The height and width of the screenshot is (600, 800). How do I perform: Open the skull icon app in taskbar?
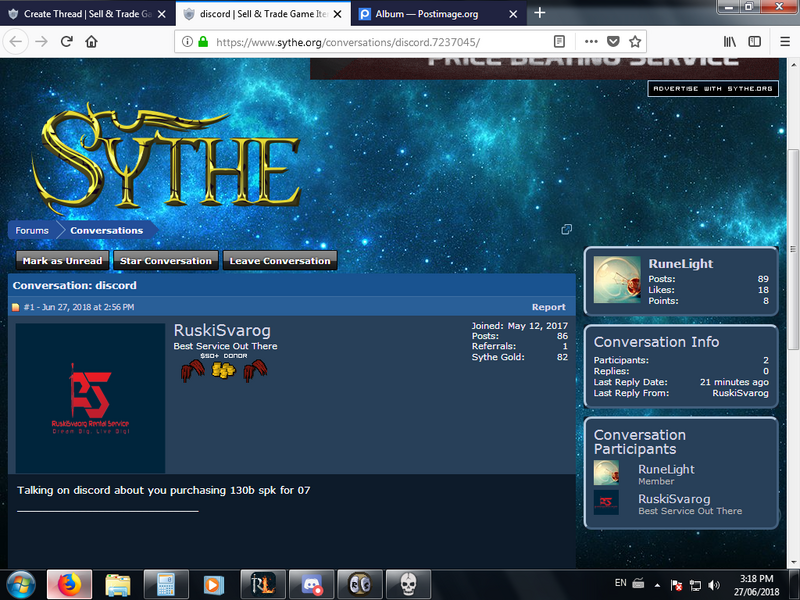408,585
